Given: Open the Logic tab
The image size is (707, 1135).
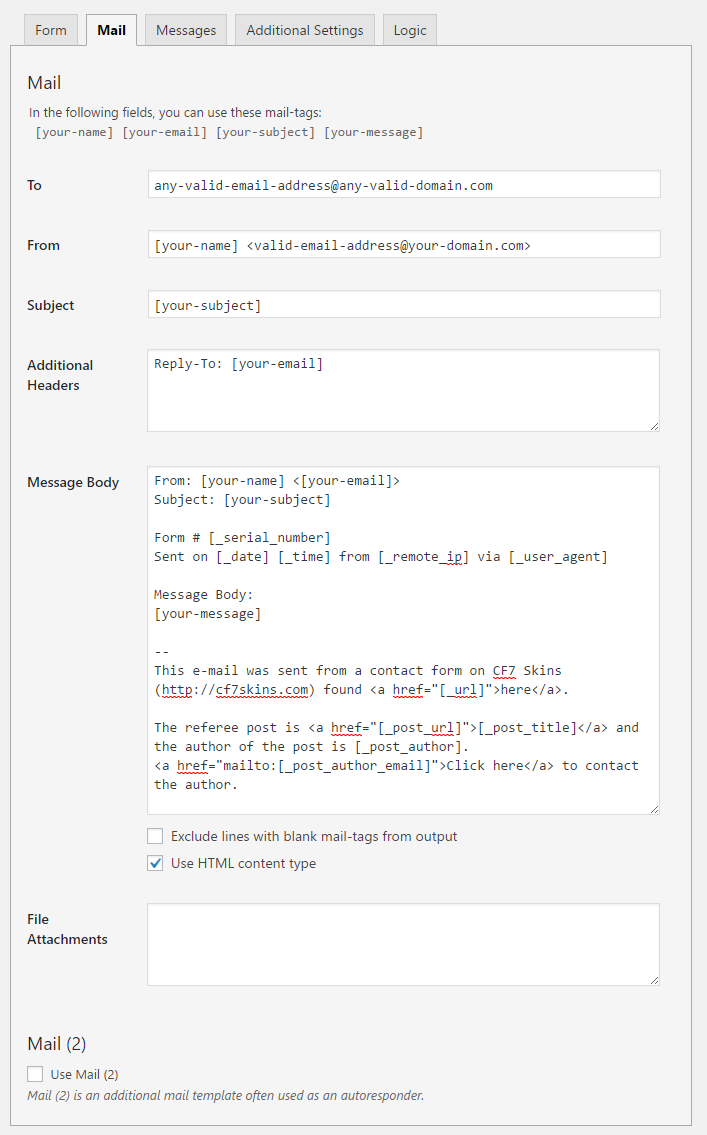Looking at the screenshot, I should pos(409,30).
